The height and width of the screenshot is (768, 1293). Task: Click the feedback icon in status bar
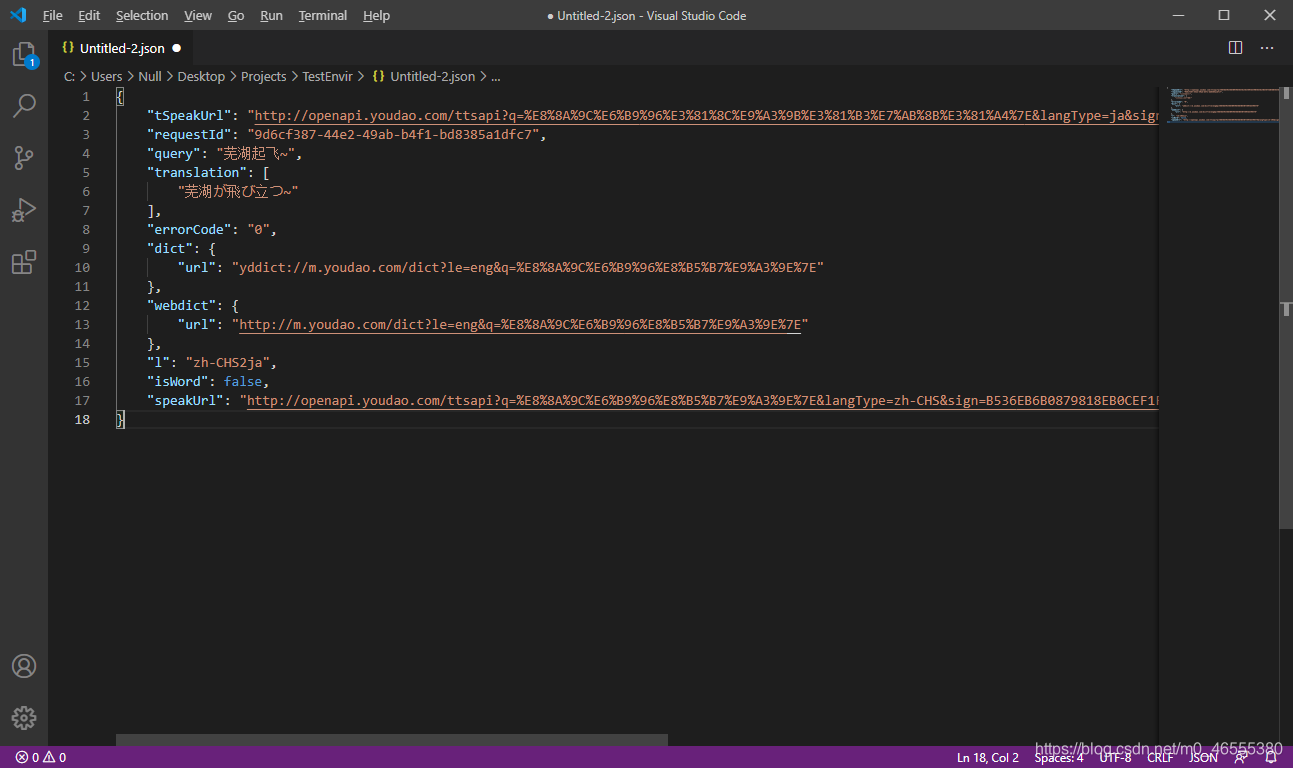click(x=1241, y=757)
